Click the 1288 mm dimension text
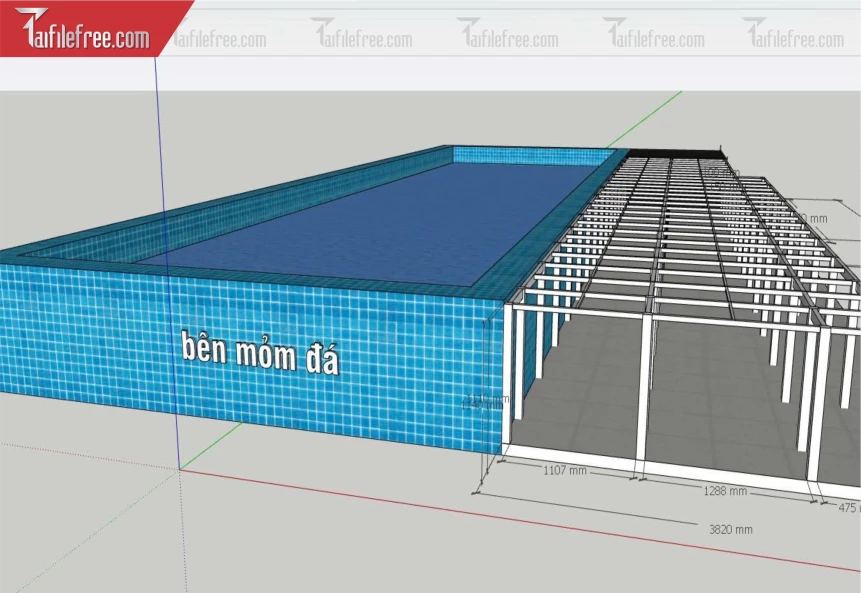The height and width of the screenshot is (593, 861). coord(725,491)
